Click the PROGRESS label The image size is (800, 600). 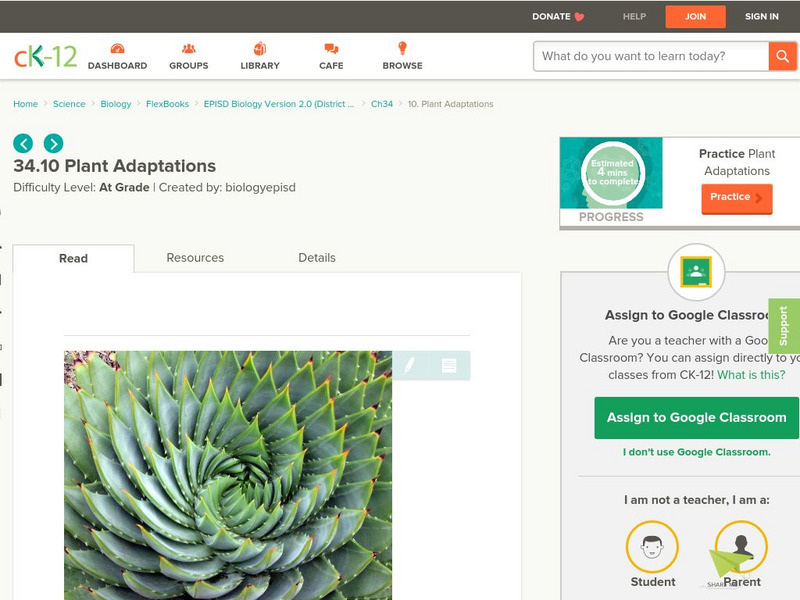click(611, 217)
